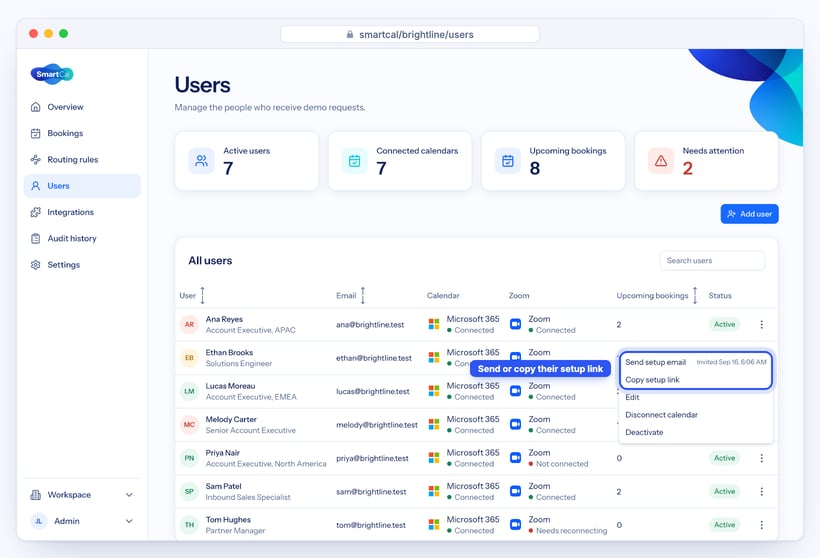
Task: Open Settings from the sidebar
Action: coord(82,265)
